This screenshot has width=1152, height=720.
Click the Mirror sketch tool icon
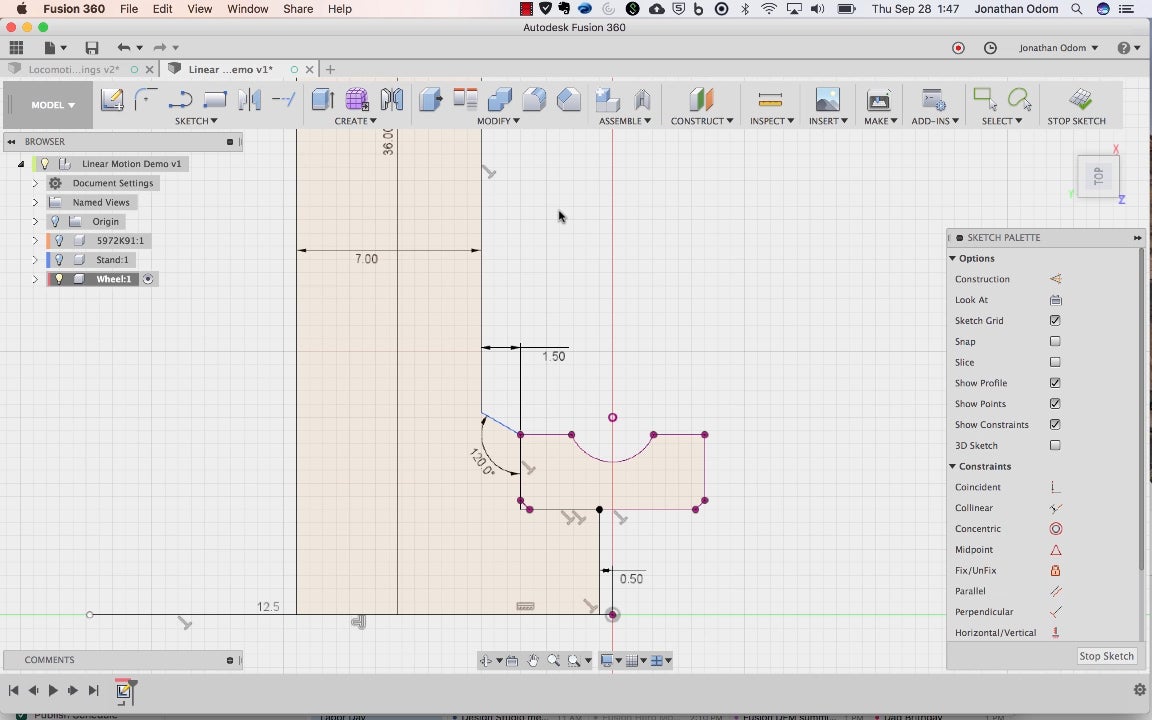click(249, 99)
